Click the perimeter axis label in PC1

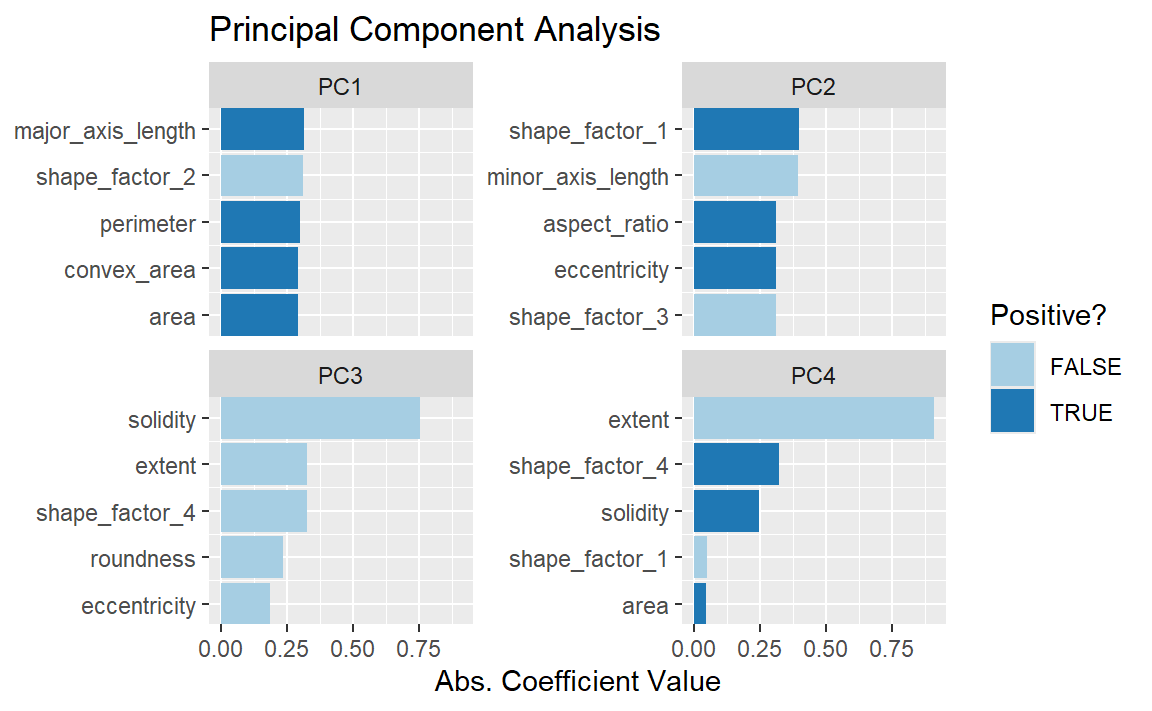(148, 224)
